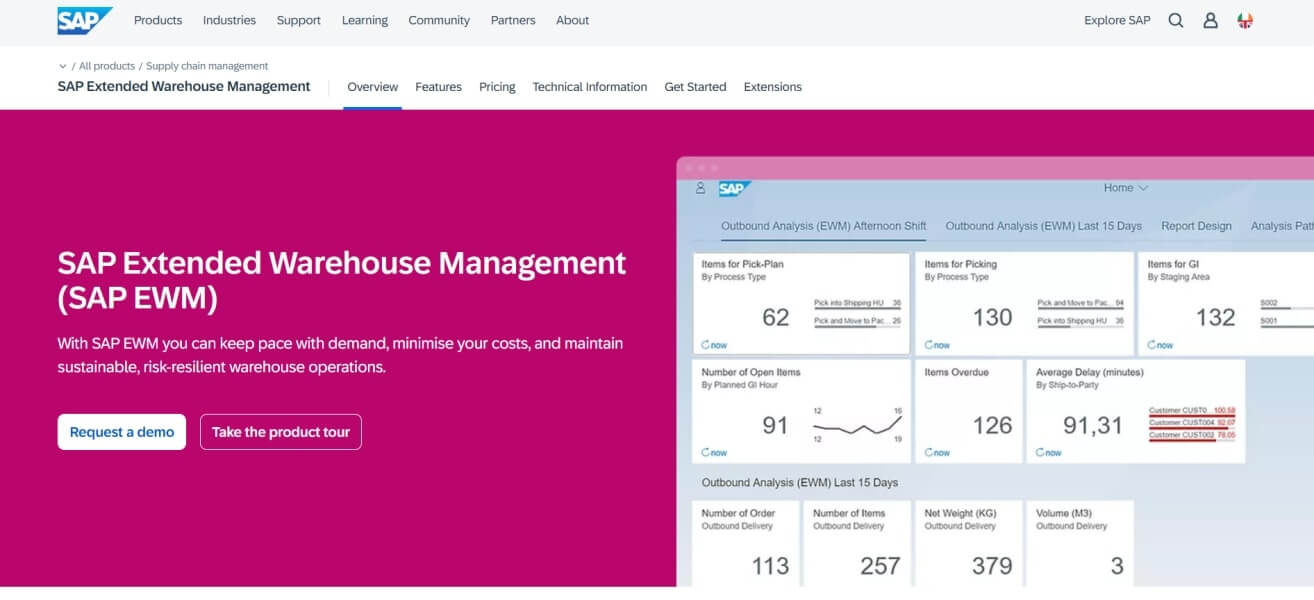Screen dimensions: 1314x600
Task: Open the Partners menu
Action: coord(513,20)
